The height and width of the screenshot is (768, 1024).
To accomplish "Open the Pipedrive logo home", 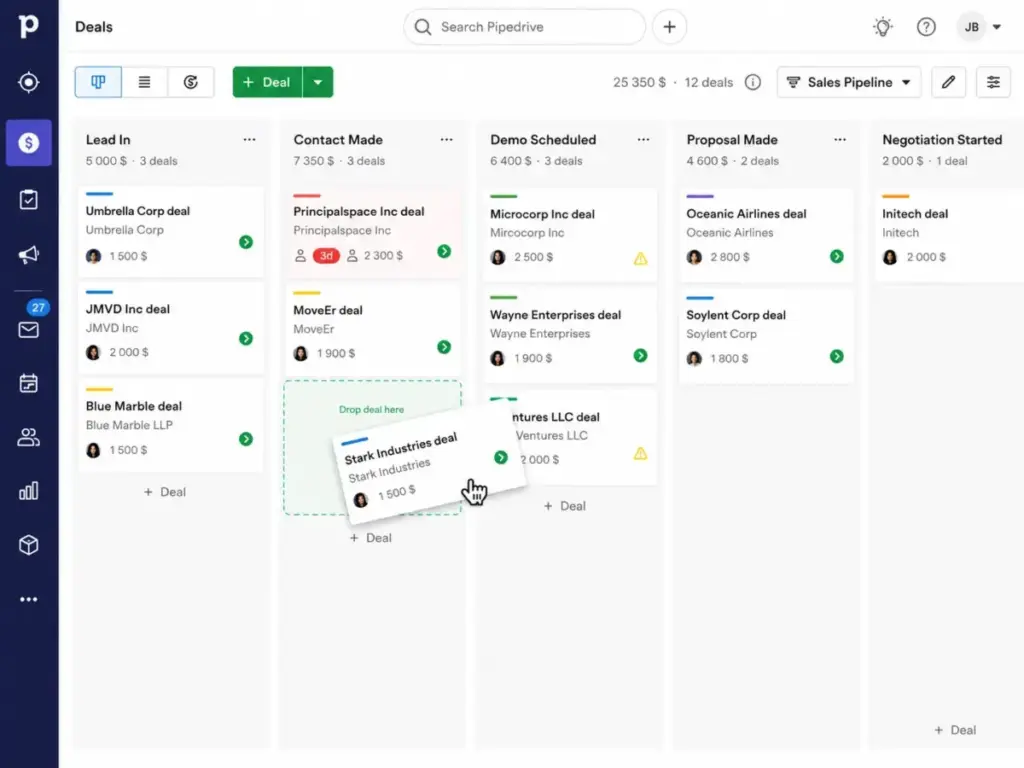I will [28, 26].
